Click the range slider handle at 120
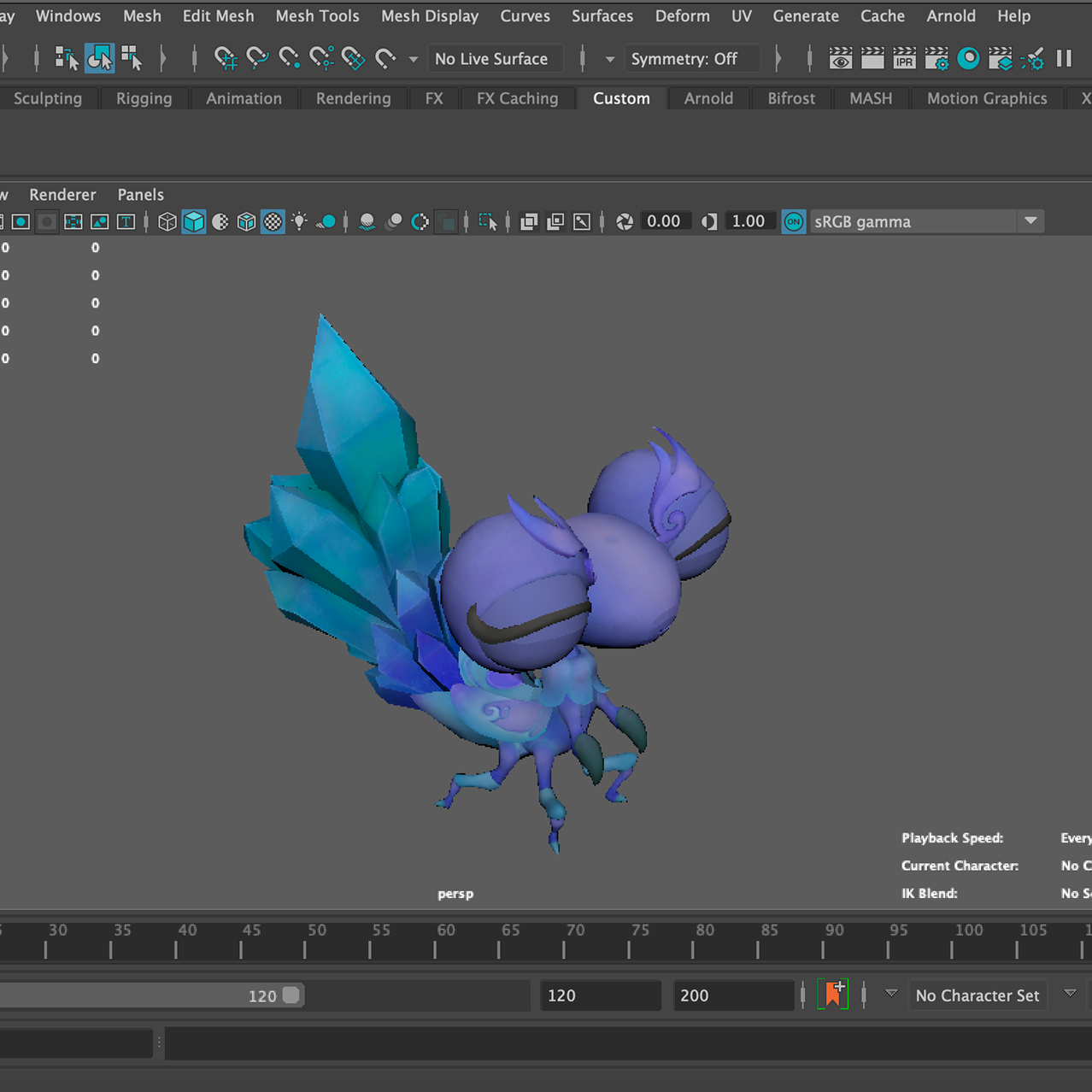The width and height of the screenshot is (1092, 1092). 291,995
